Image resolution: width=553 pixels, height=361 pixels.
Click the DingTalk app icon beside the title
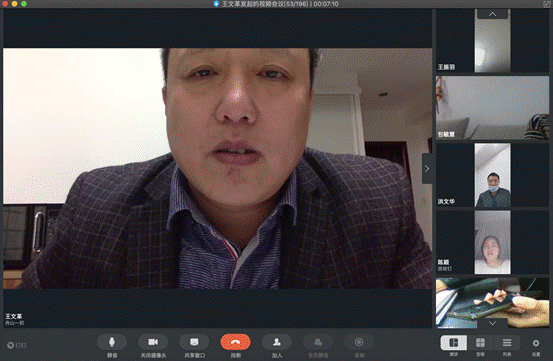click(216, 4)
